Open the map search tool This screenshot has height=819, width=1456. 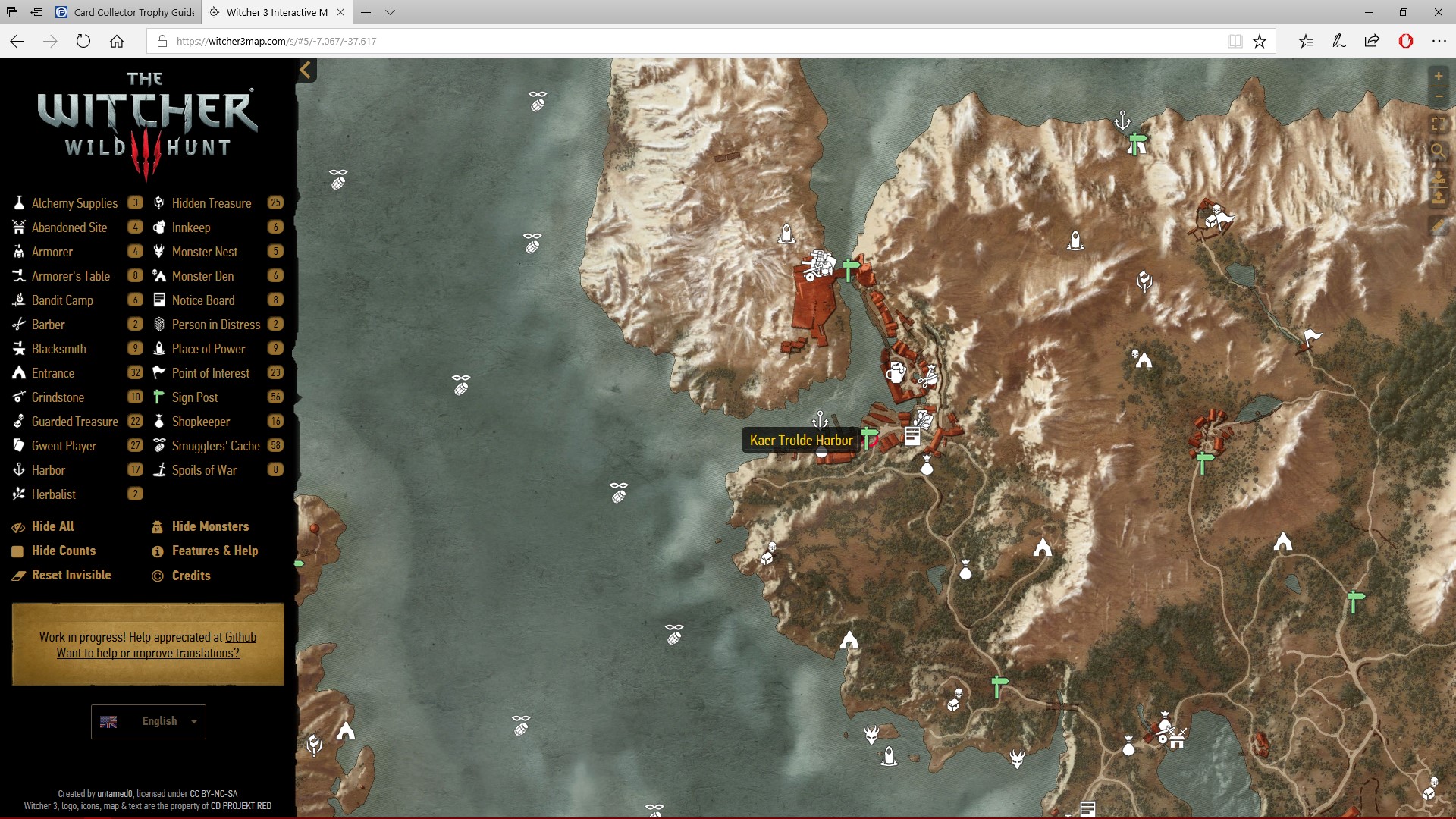[1438, 150]
